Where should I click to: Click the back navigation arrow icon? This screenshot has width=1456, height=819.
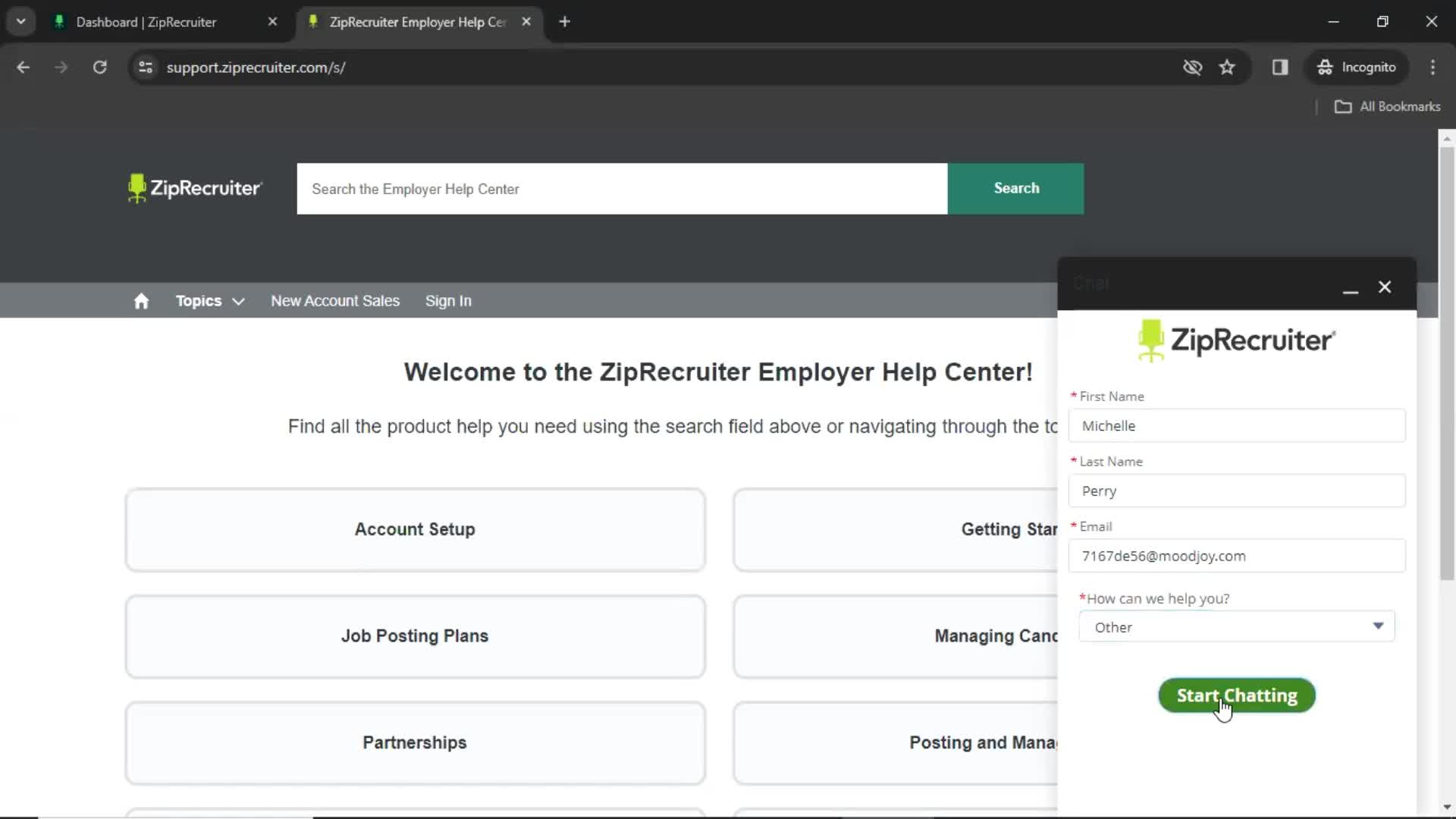click(24, 67)
